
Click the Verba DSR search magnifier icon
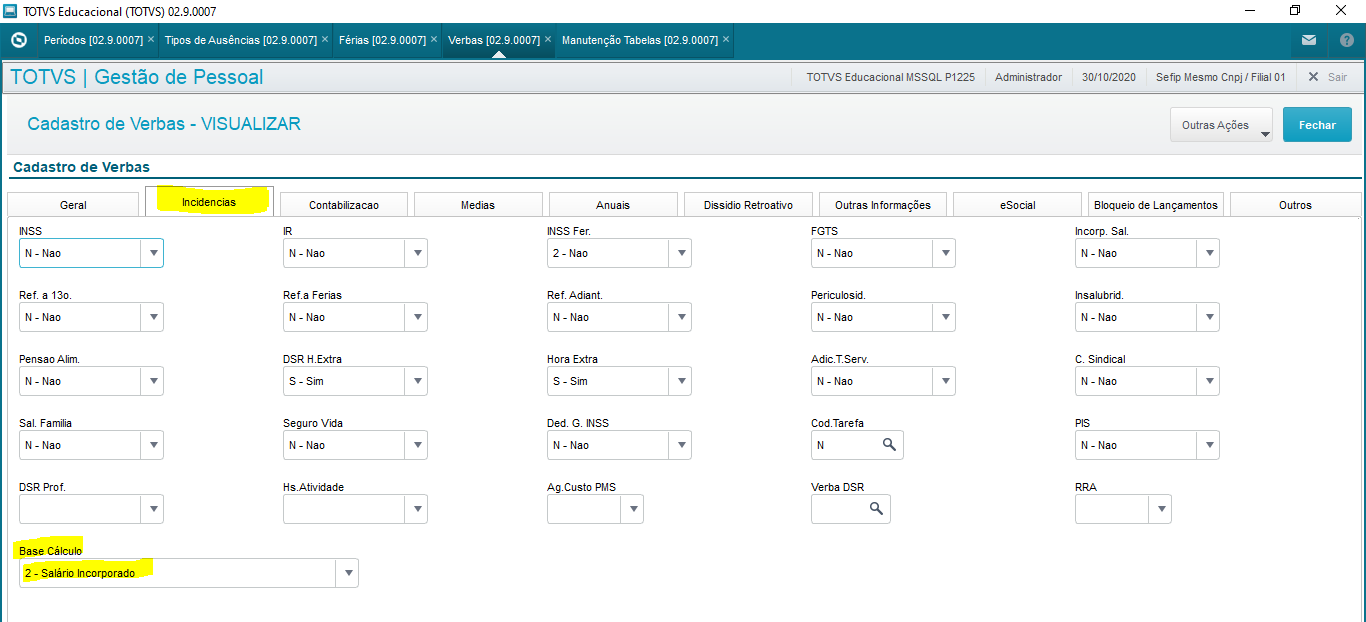pyautogui.click(x=876, y=509)
